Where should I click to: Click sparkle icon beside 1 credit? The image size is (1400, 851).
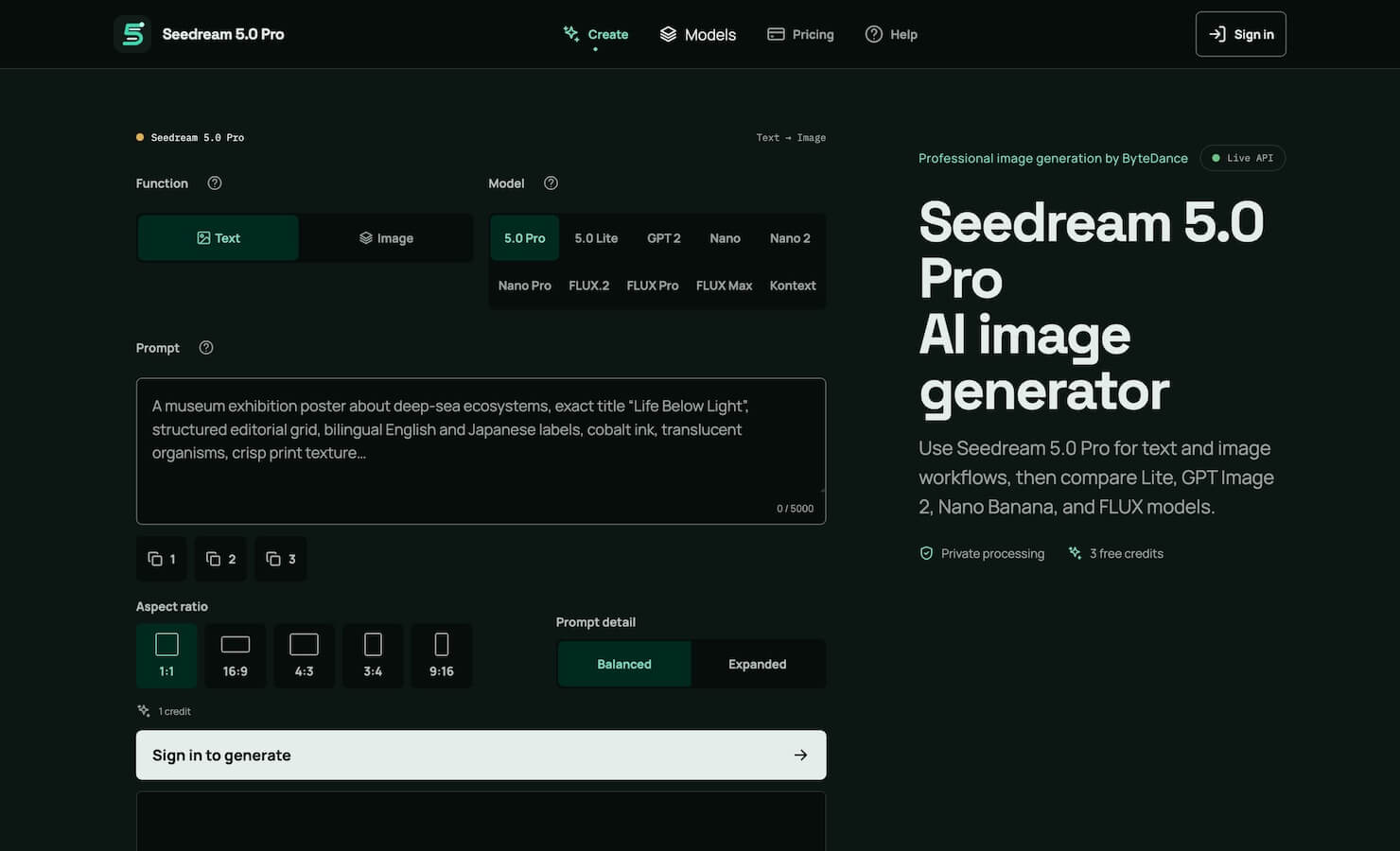pyautogui.click(x=144, y=711)
